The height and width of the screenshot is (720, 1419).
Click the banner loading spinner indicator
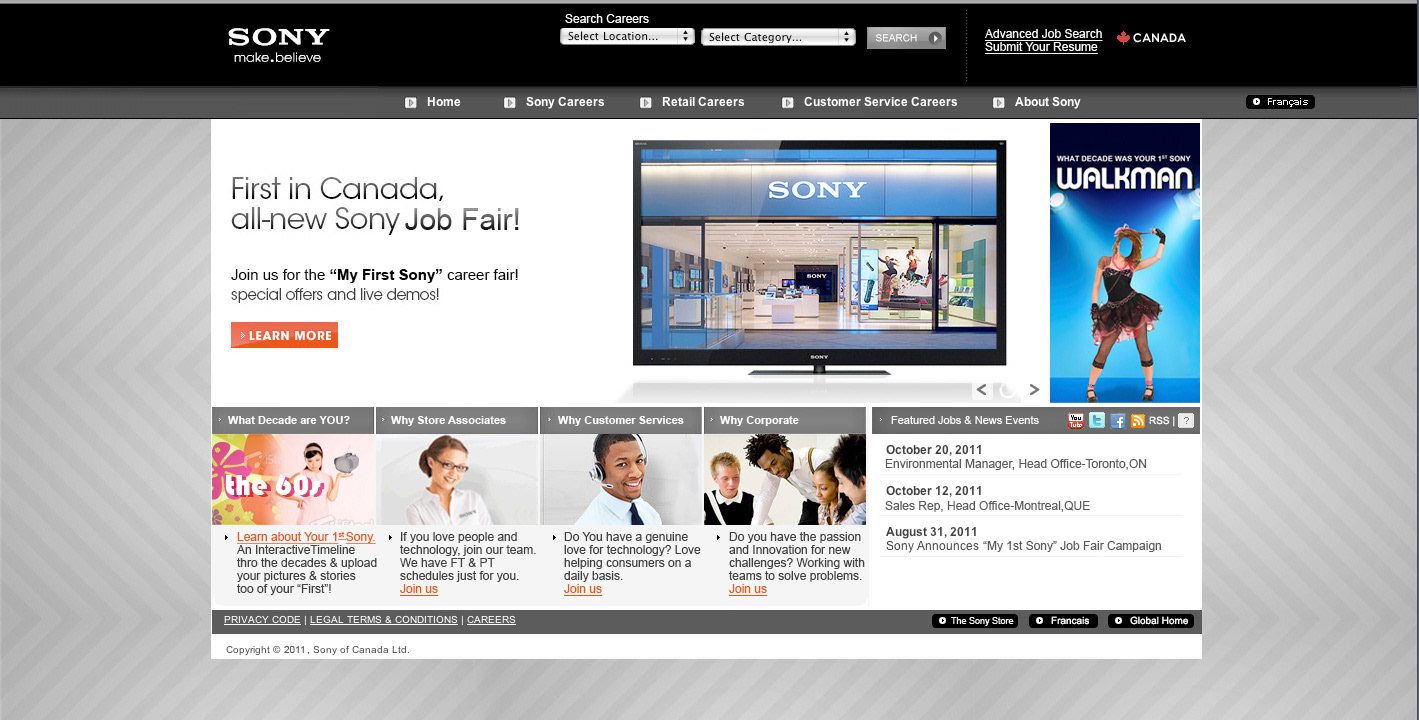coord(1008,390)
